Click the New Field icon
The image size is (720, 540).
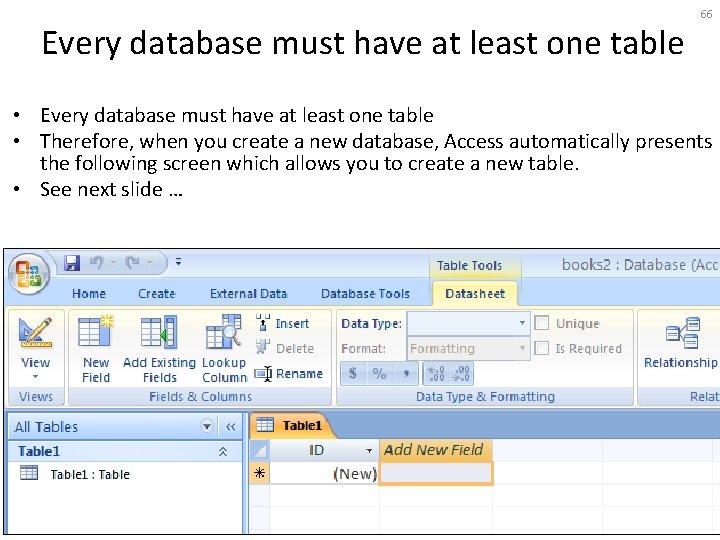[x=96, y=331]
